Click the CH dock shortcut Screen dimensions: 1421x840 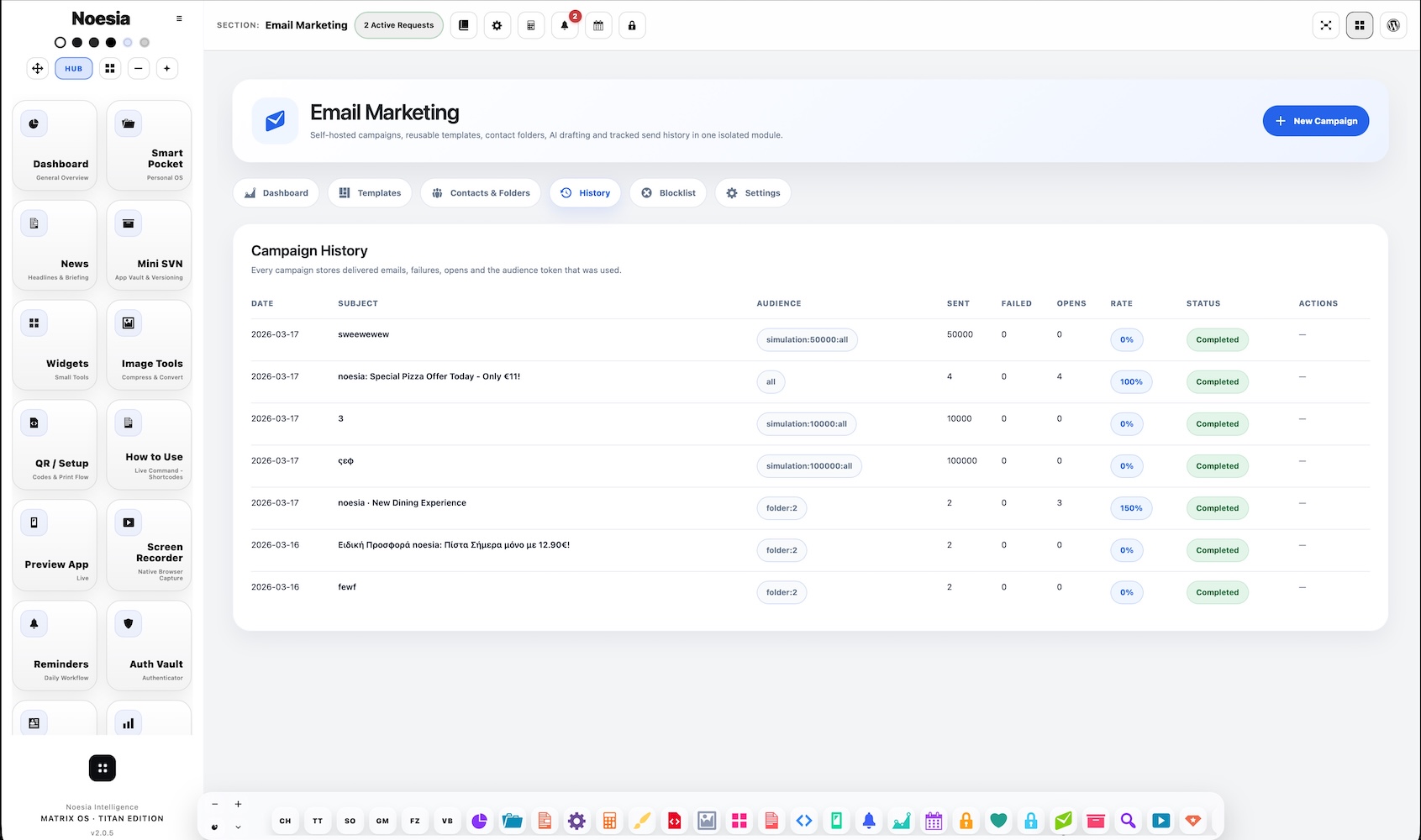[x=286, y=821]
